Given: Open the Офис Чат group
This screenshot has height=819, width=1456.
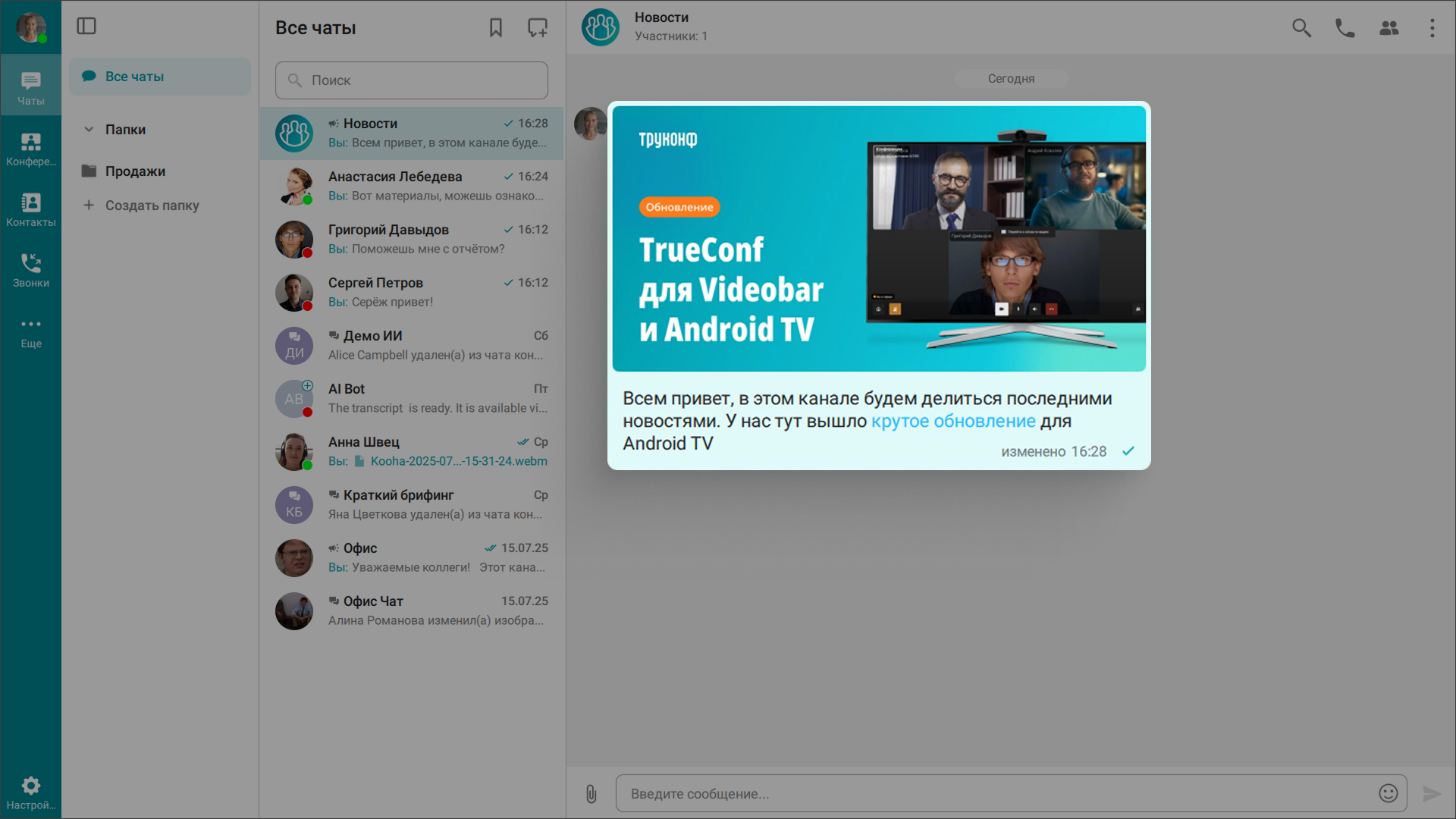Looking at the screenshot, I should (412, 611).
